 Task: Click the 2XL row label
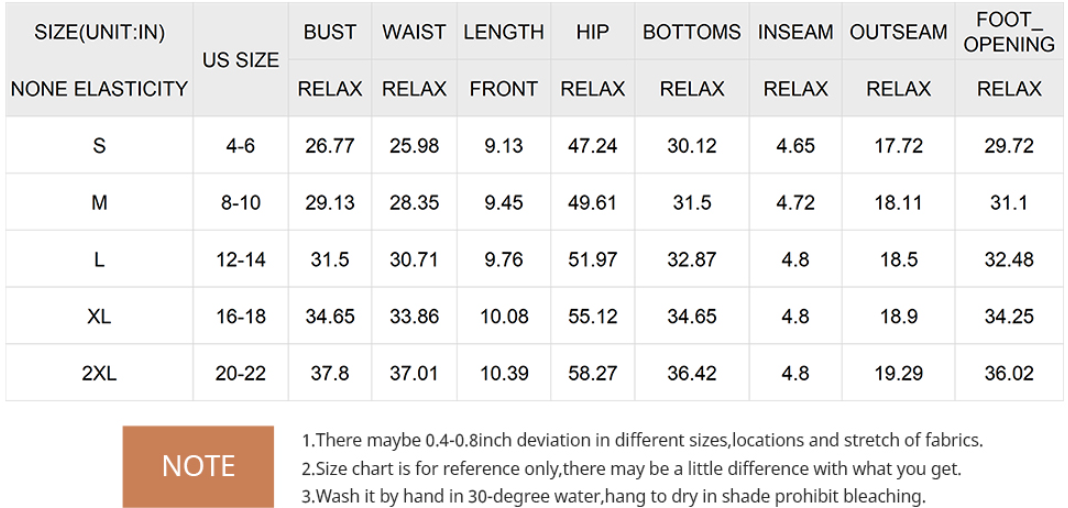[x=99, y=374]
